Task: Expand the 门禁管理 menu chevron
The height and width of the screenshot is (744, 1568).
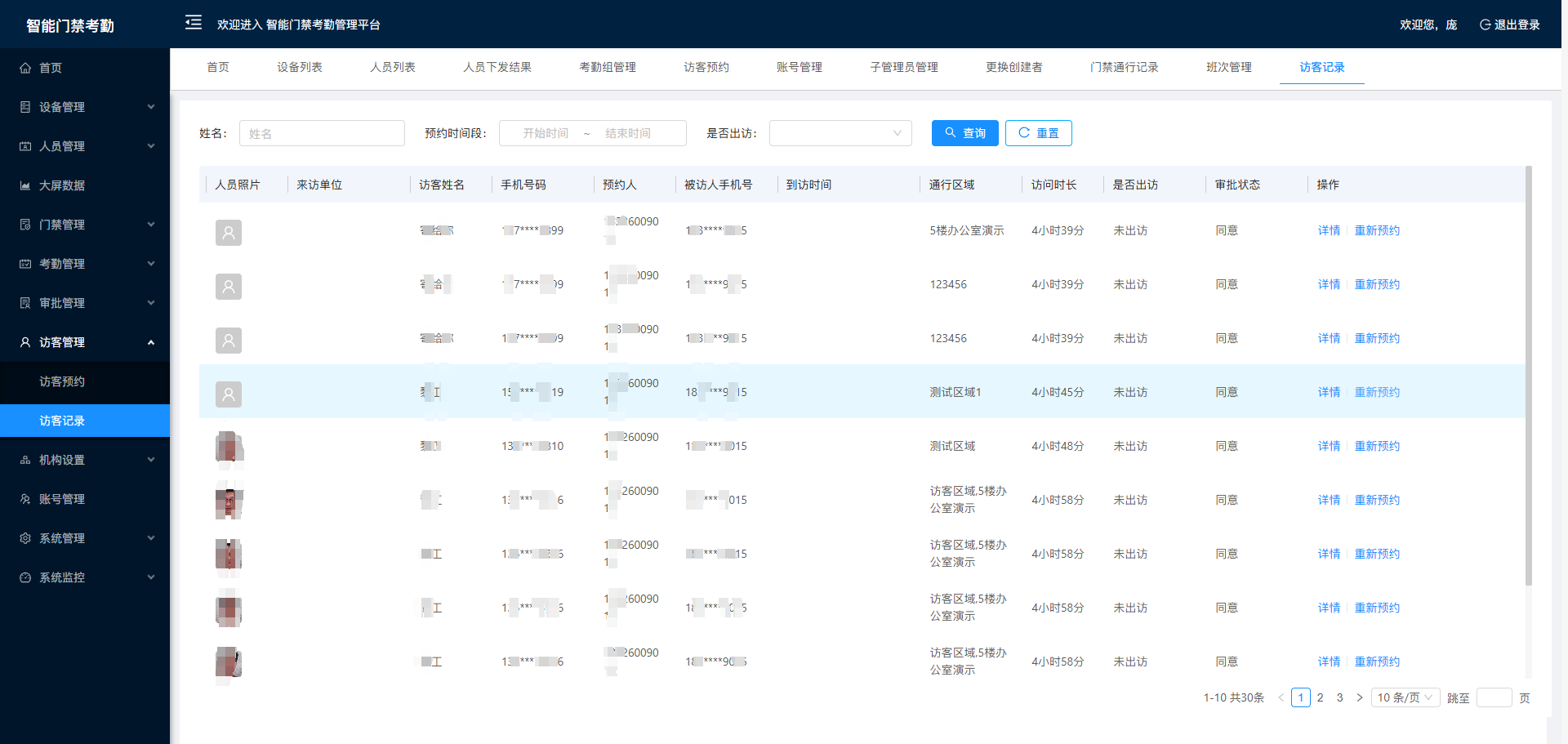Action: tap(151, 225)
